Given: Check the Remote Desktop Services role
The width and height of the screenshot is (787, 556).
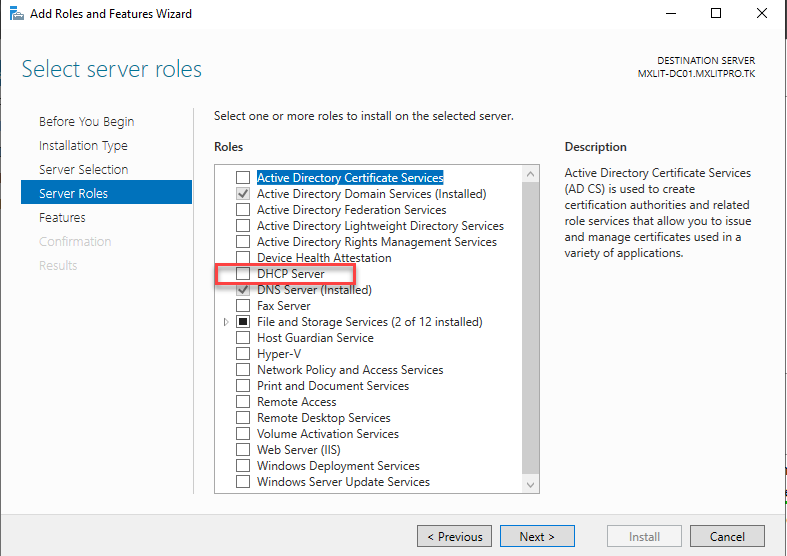Looking at the screenshot, I should coord(243,418).
